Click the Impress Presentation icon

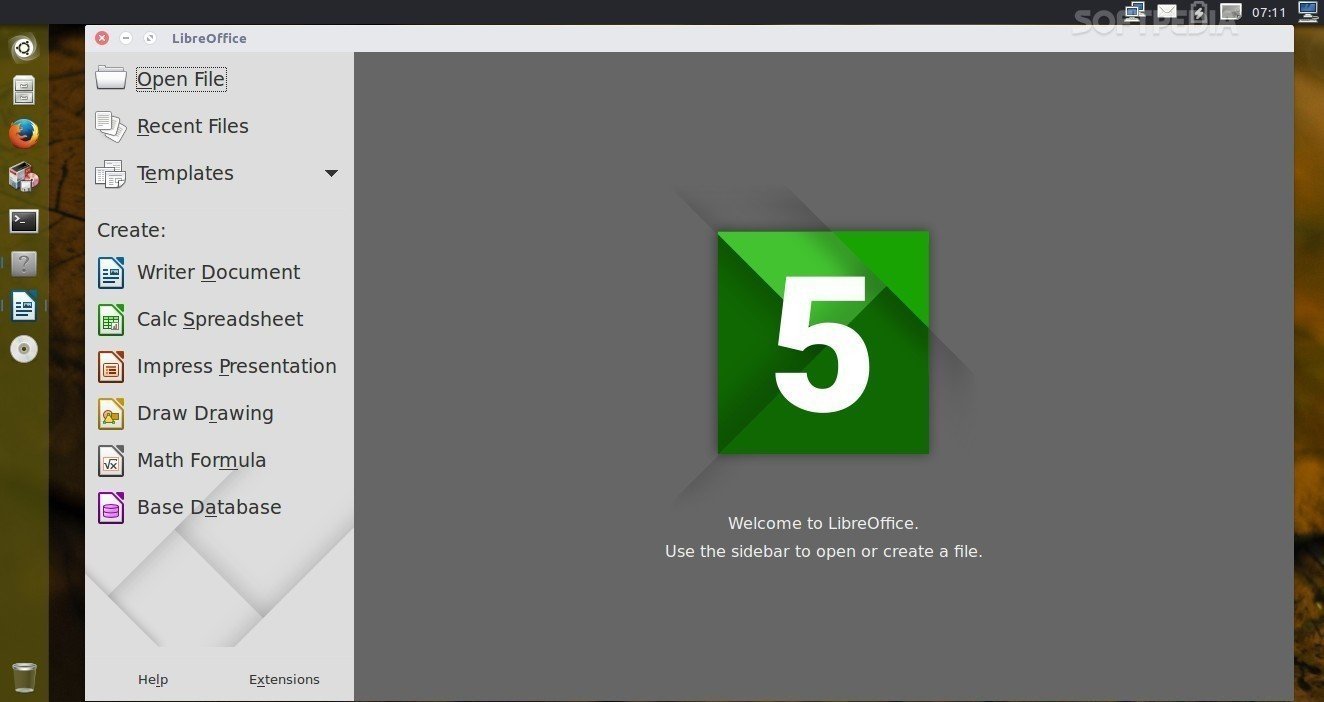[x=111, y=366]
